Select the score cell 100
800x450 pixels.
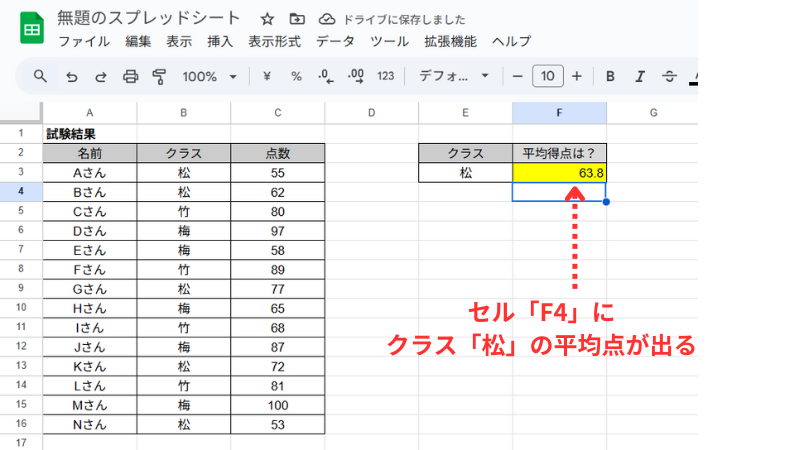pyautogui.click(x=278, y=406)
